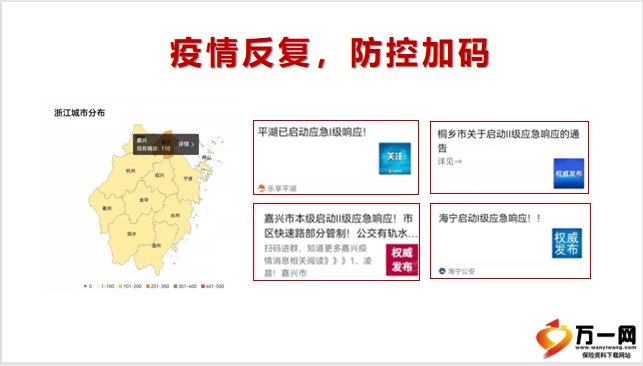Select the 杭州 region on the map
Image resolution: width=643 pixels, height=366 pixels.
pos(130,170)
